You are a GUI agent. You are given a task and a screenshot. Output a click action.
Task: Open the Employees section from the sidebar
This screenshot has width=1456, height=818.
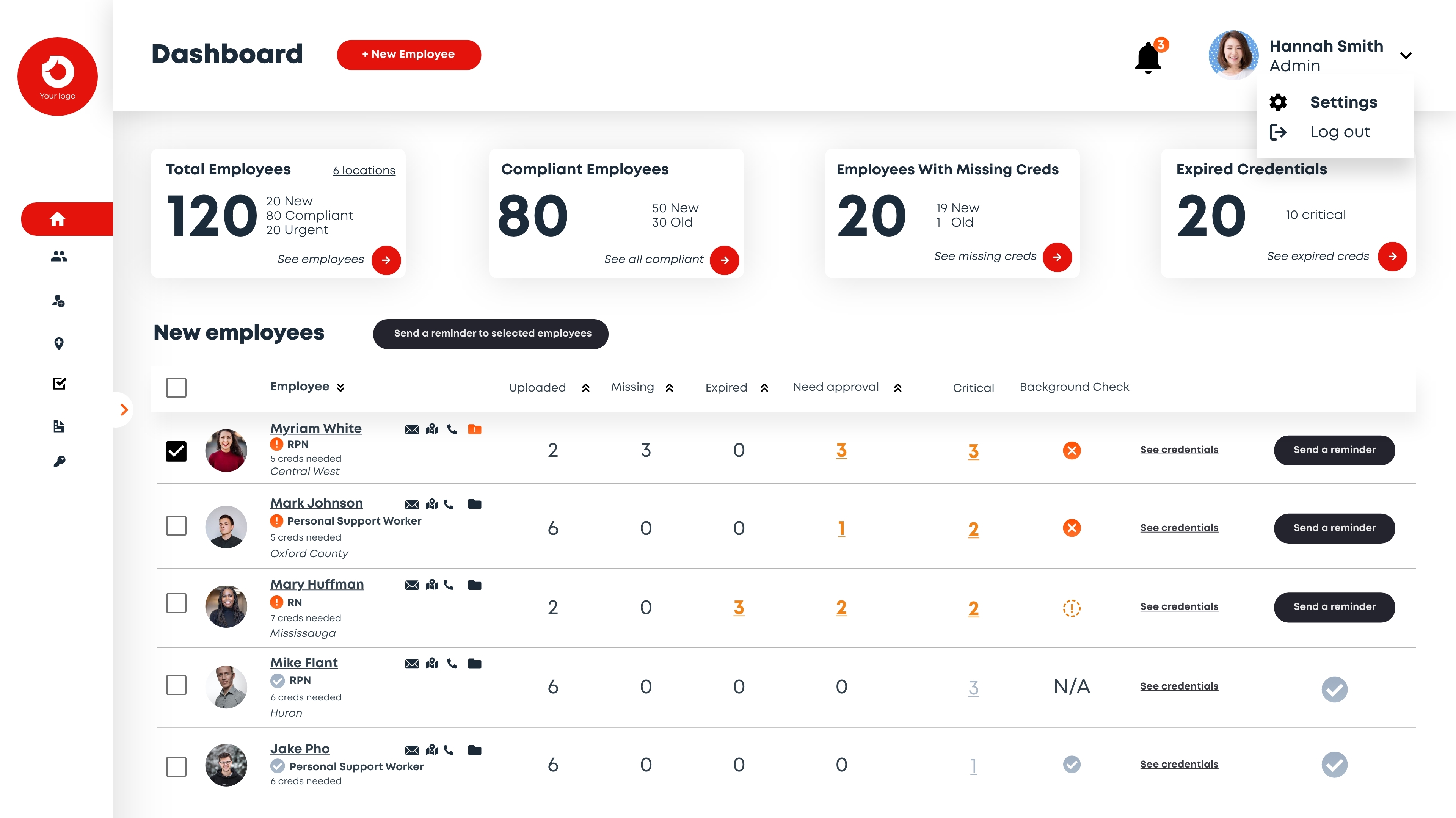click(x=59, y=257)
